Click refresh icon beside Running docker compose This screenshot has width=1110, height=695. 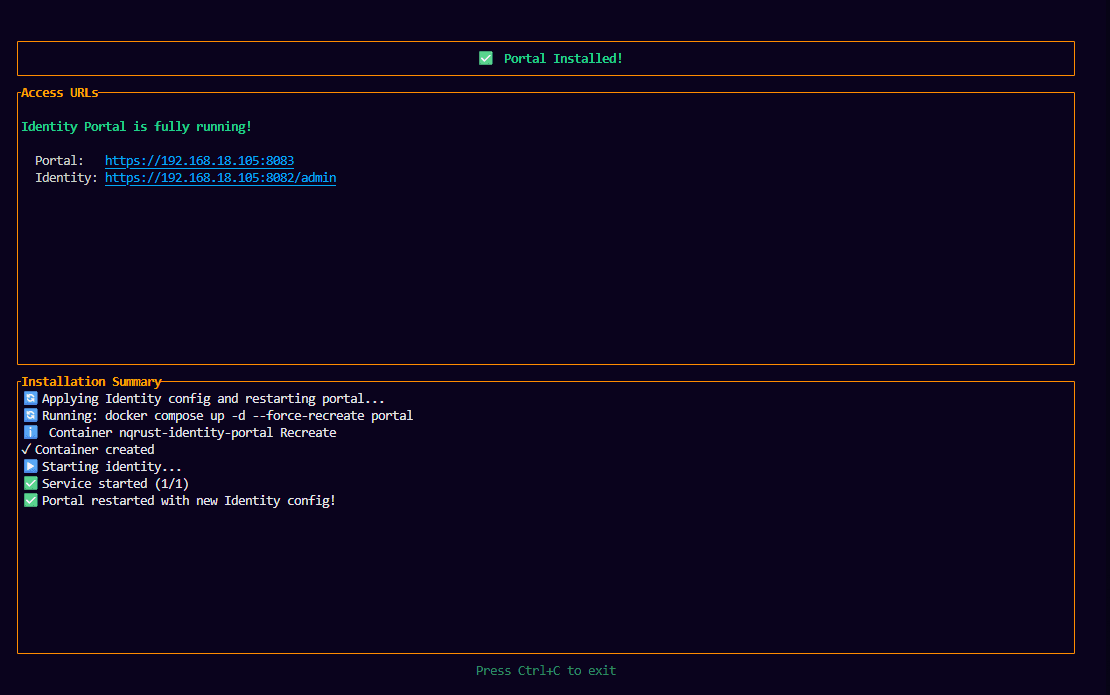(30, 415)
